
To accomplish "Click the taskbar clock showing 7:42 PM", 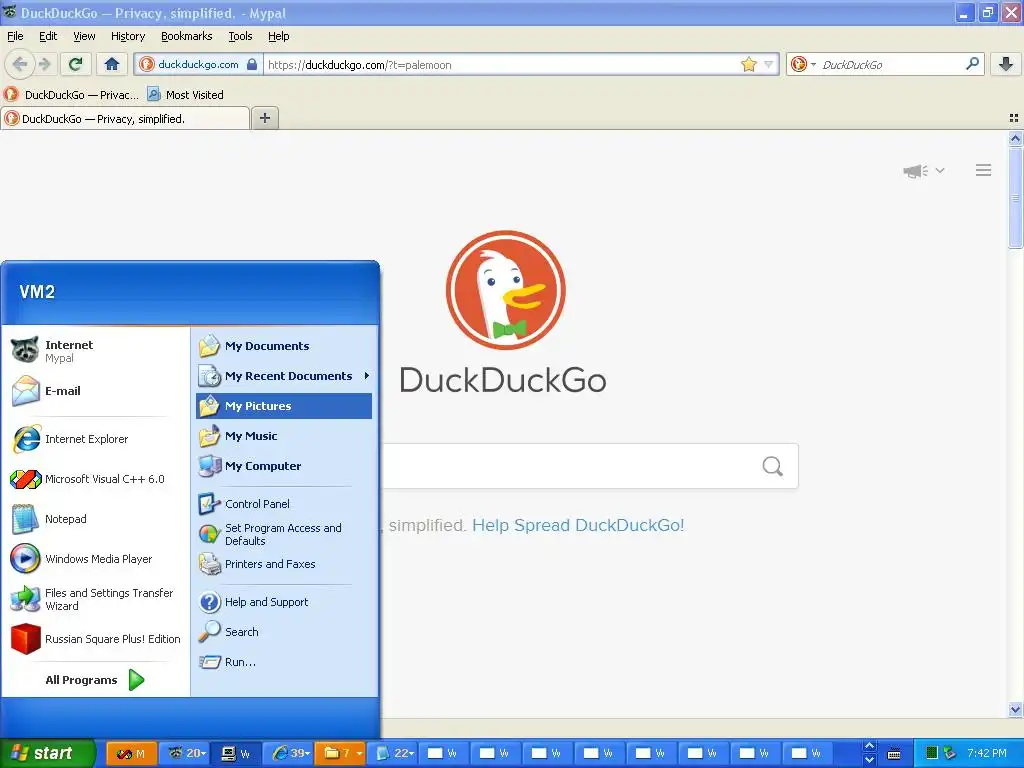I will click(987, 753).
